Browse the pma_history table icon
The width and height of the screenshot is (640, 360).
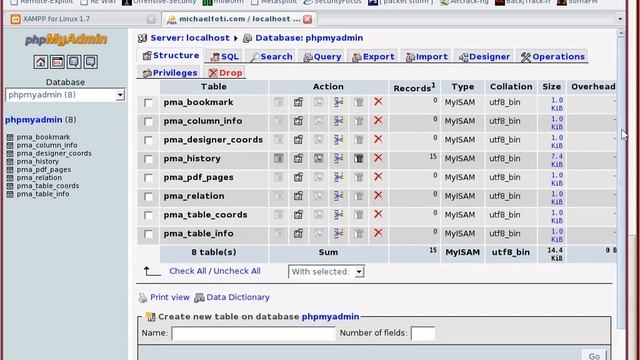coord(278,158)
